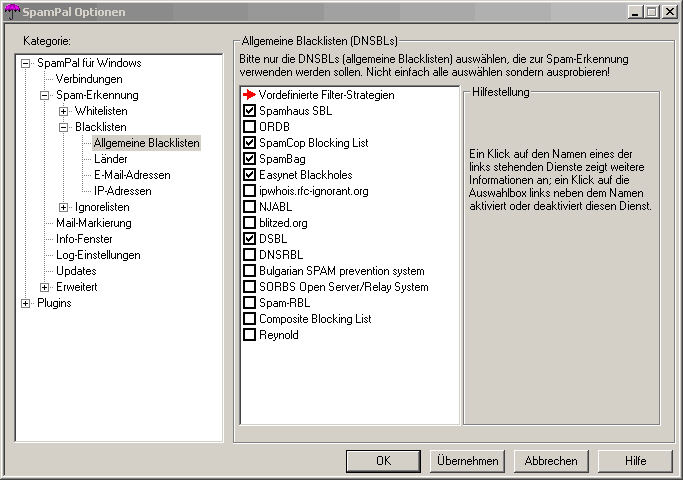Enable SORBS Open Server/Relay System checkbox

click(249, 287)
